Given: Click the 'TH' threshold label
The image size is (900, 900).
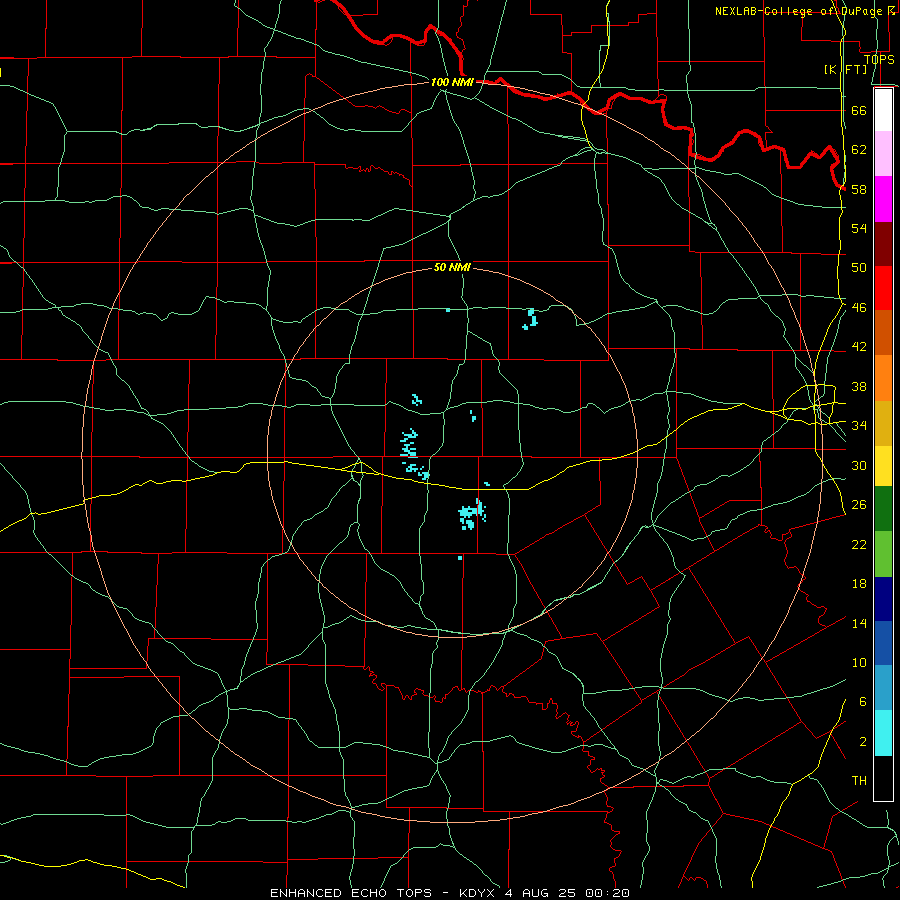Looking at the screenshot, I should 859,780.
